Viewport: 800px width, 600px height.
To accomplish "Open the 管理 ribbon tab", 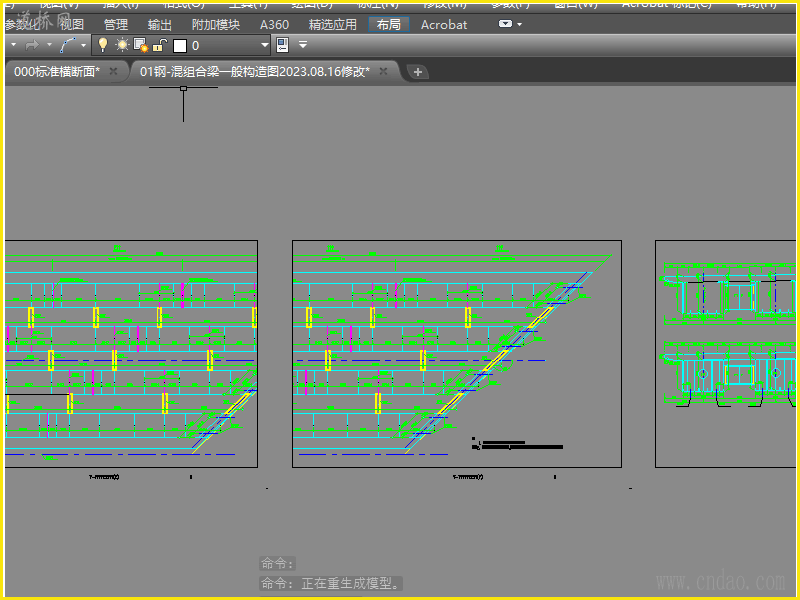I will pyautogui.click(x=116, y=24).
